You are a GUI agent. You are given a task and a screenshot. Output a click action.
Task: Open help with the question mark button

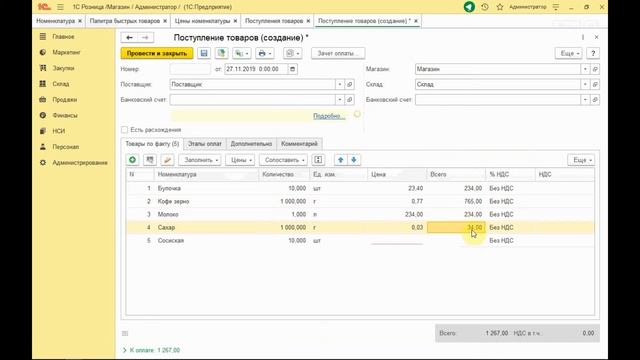coord(593,53)
